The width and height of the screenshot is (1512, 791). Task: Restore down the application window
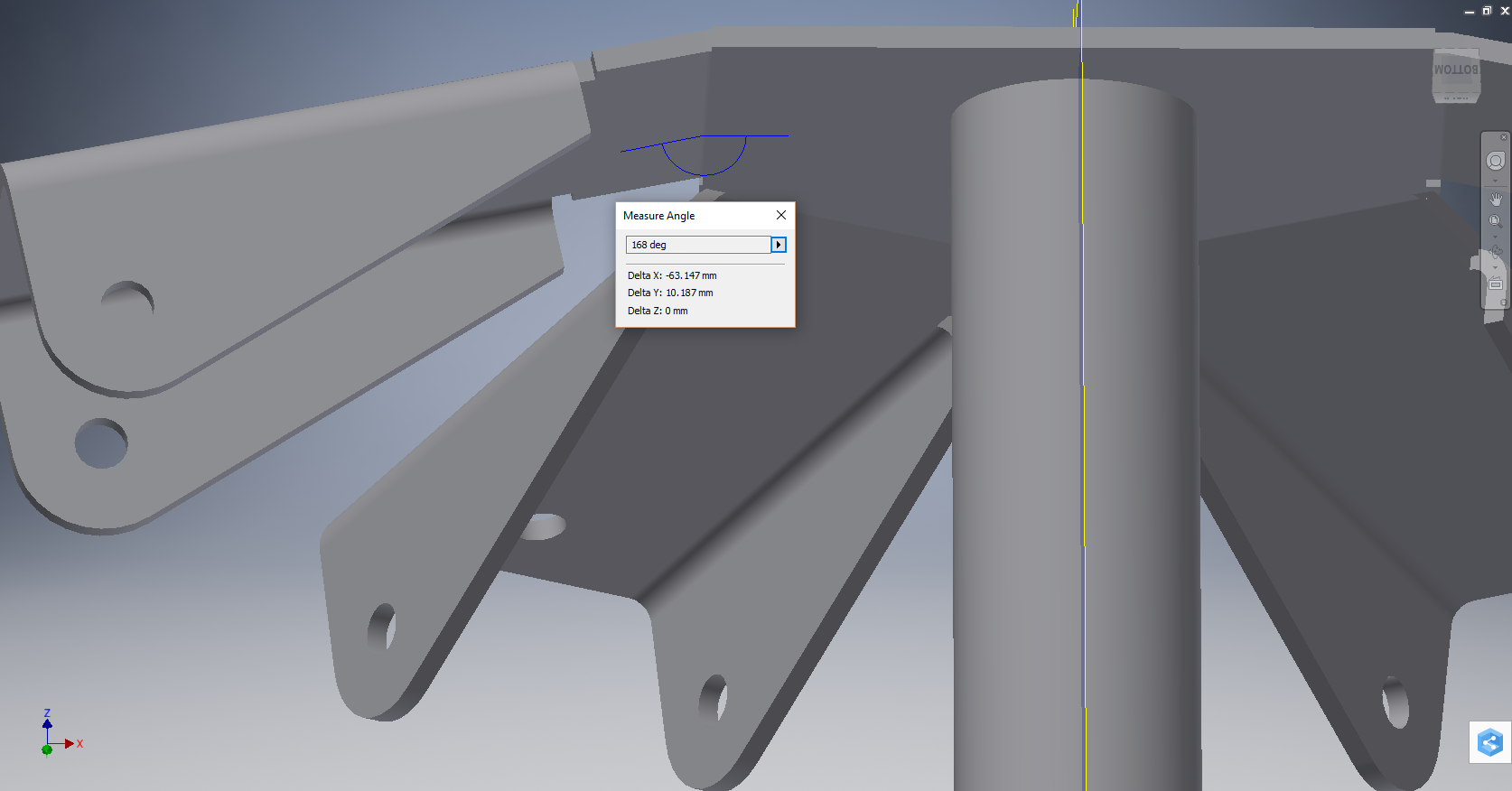pos(1487,11)
